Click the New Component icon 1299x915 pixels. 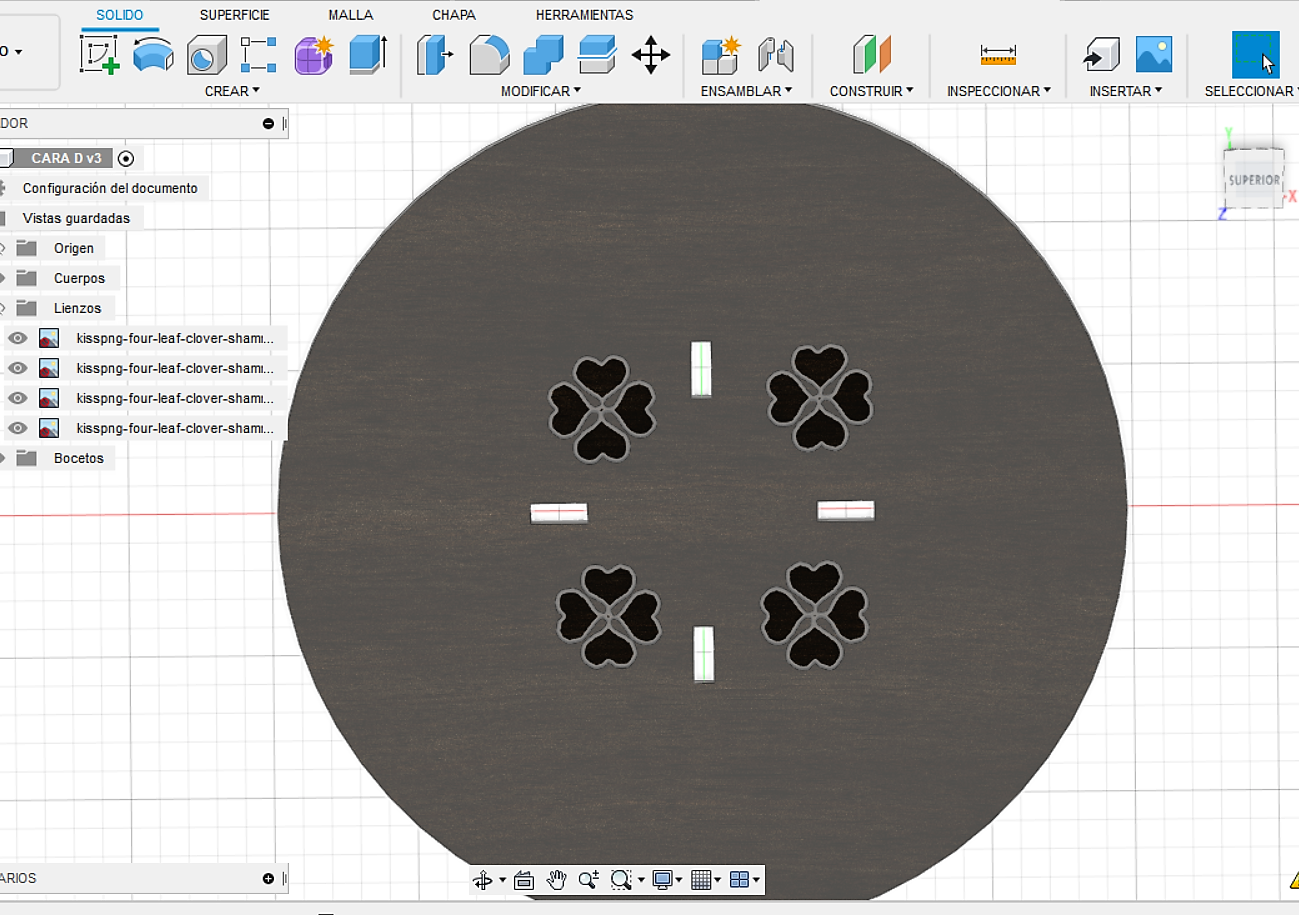coord(720,54)
